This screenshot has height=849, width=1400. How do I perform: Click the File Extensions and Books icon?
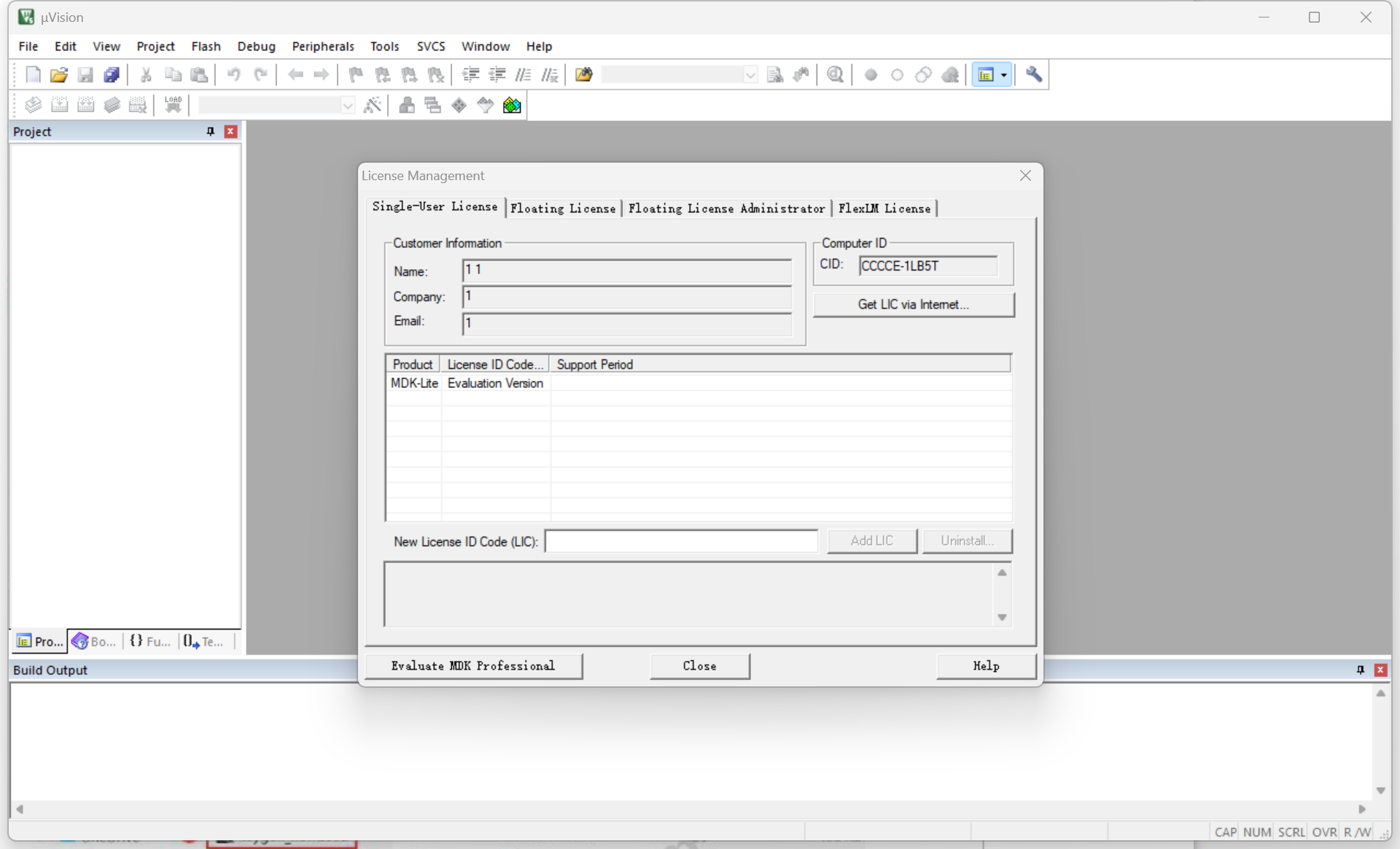[x=406, y=105]
